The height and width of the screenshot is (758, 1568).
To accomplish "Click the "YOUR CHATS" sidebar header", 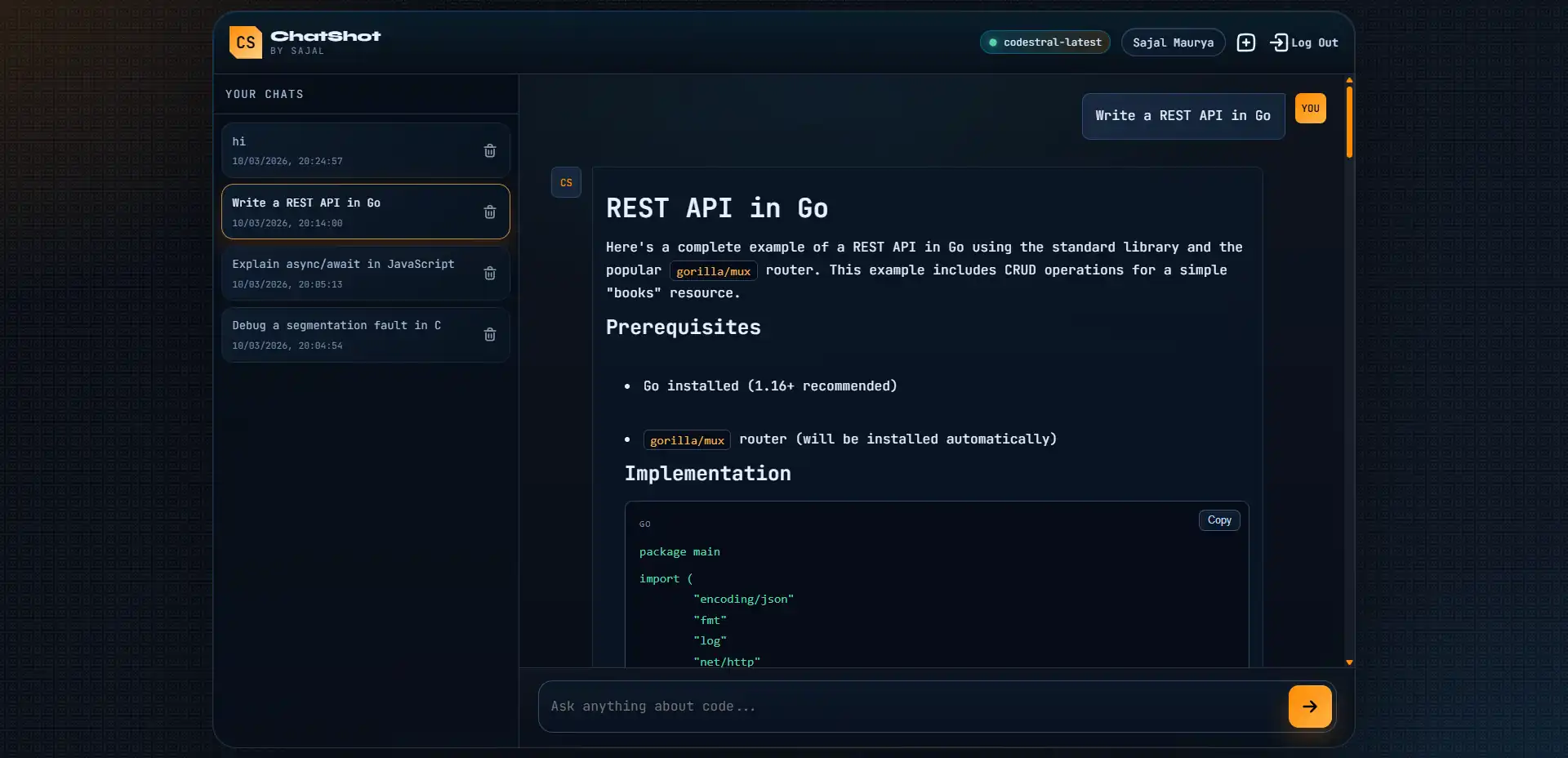I will coord(265,95).
